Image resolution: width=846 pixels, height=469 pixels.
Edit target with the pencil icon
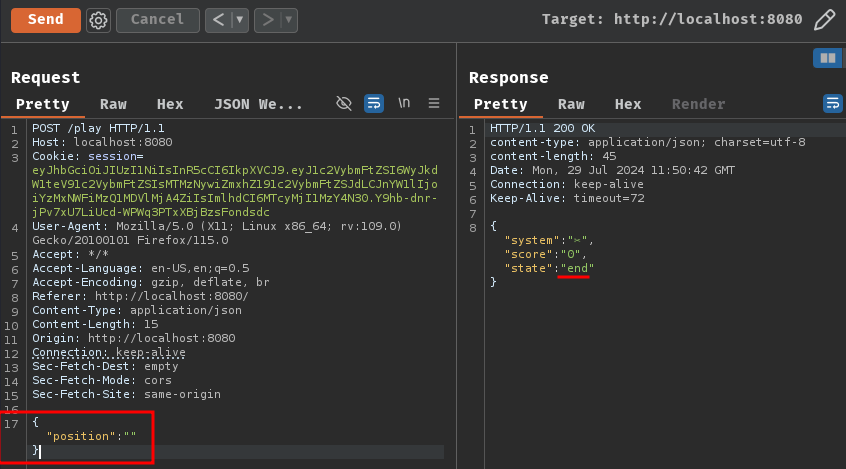[824, 20]
